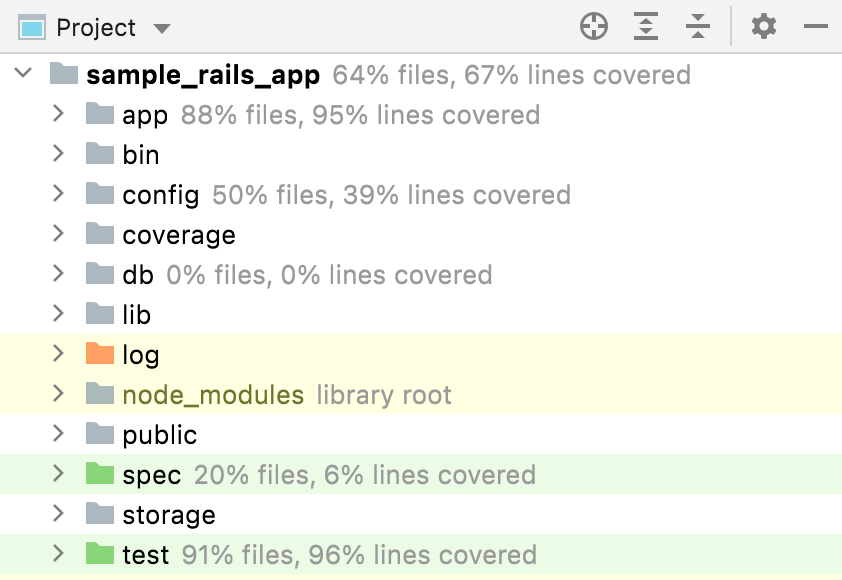Expand the app directory
This screenshot has width=842, height=580.
[58, 114]
